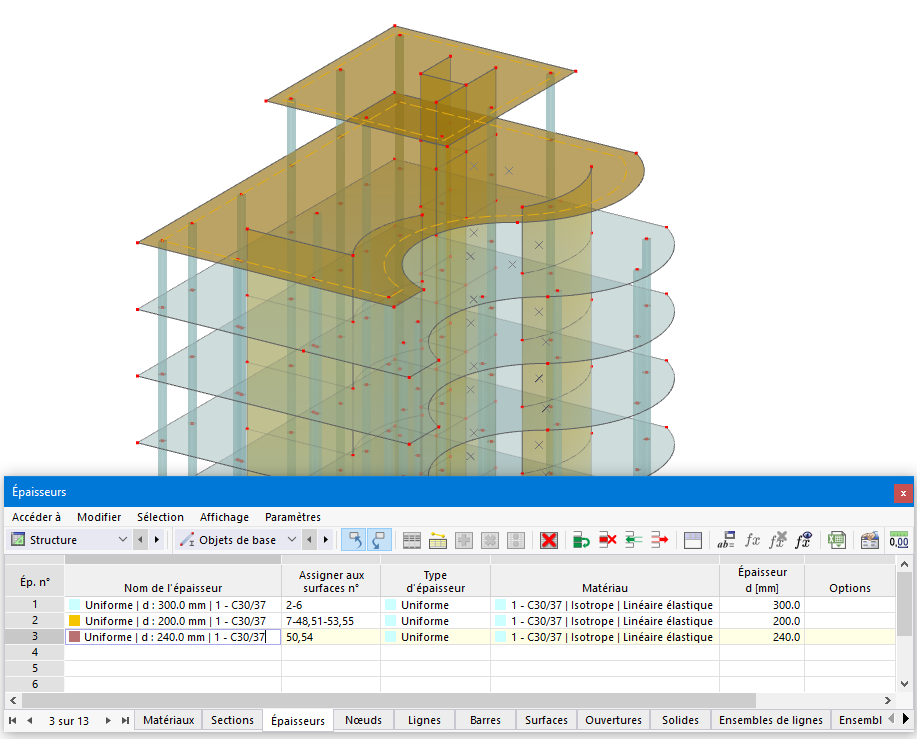Click the grayed row settings icon
917x739 pixels.
(x=515, y=540)
